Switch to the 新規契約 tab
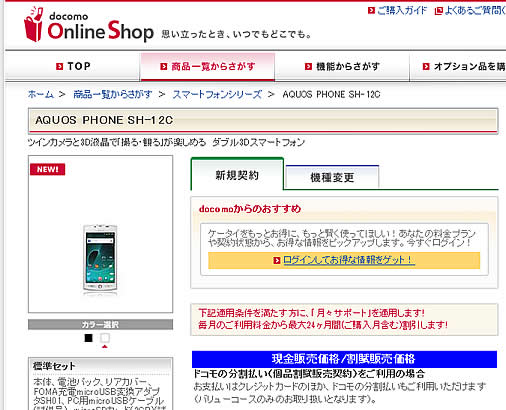The height and width of the screenshot is (410, 506). [237, 175]
